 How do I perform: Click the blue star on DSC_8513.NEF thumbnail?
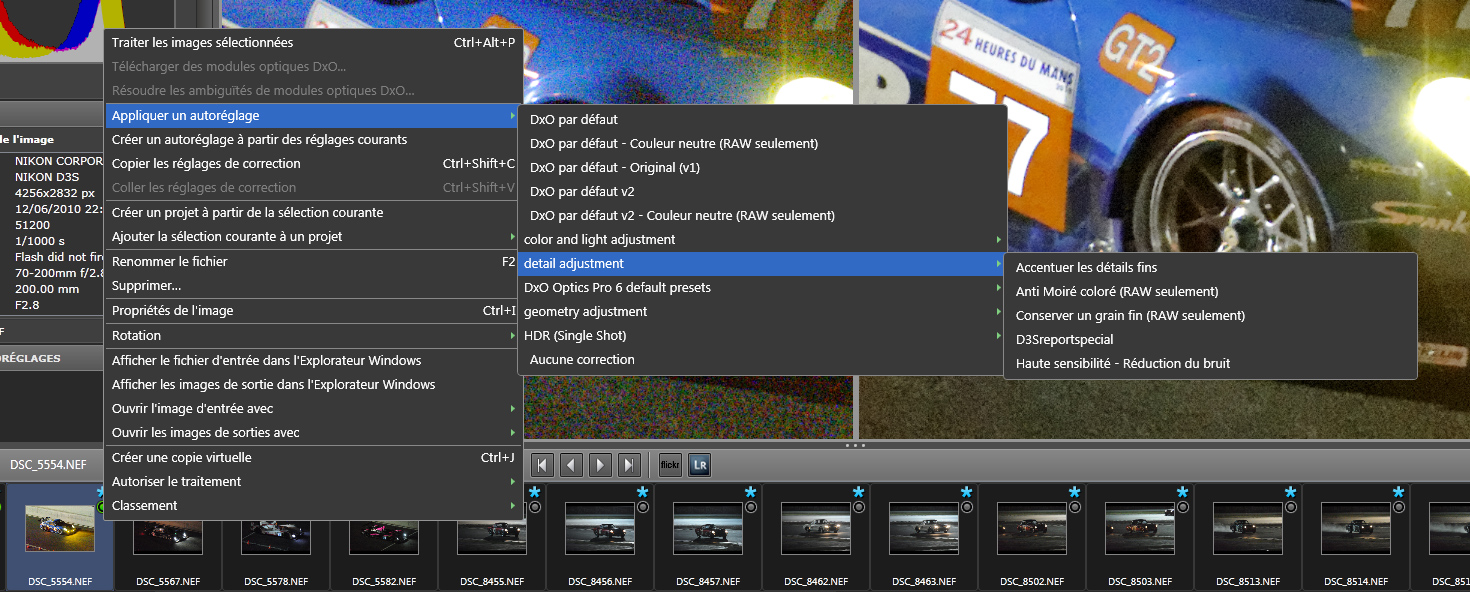click(1290, 493)
